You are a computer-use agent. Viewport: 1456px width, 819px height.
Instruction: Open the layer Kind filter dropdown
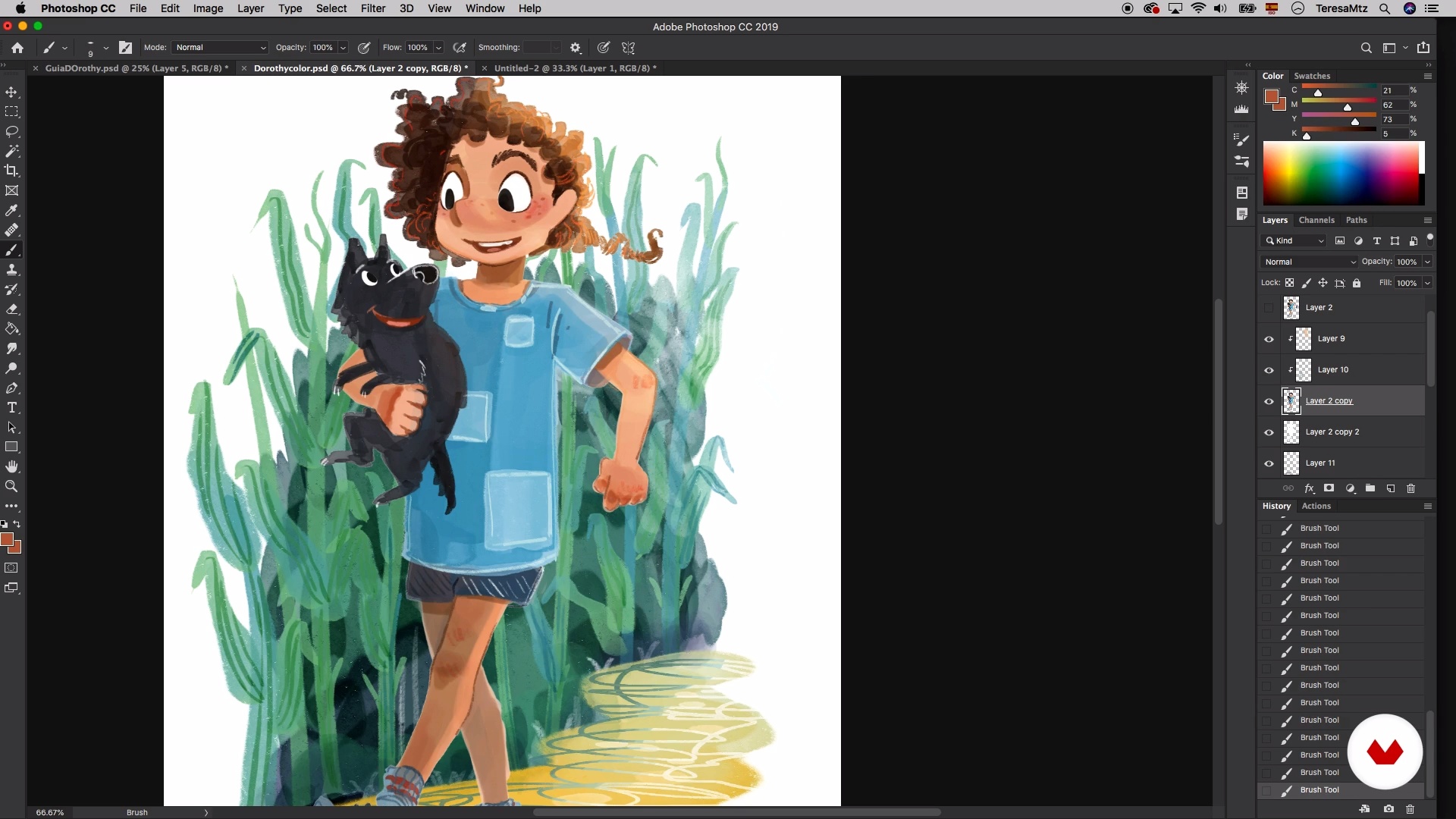point(1294,240)
